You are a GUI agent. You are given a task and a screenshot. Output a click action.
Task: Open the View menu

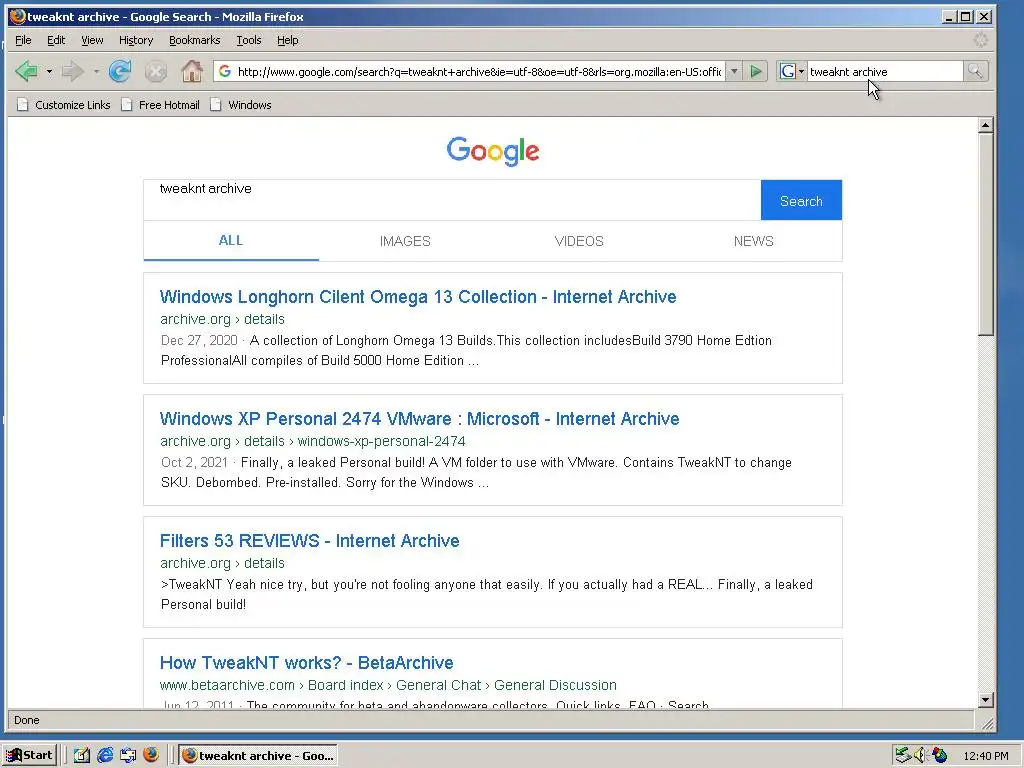pyautogui.click(x=92, y=40)
